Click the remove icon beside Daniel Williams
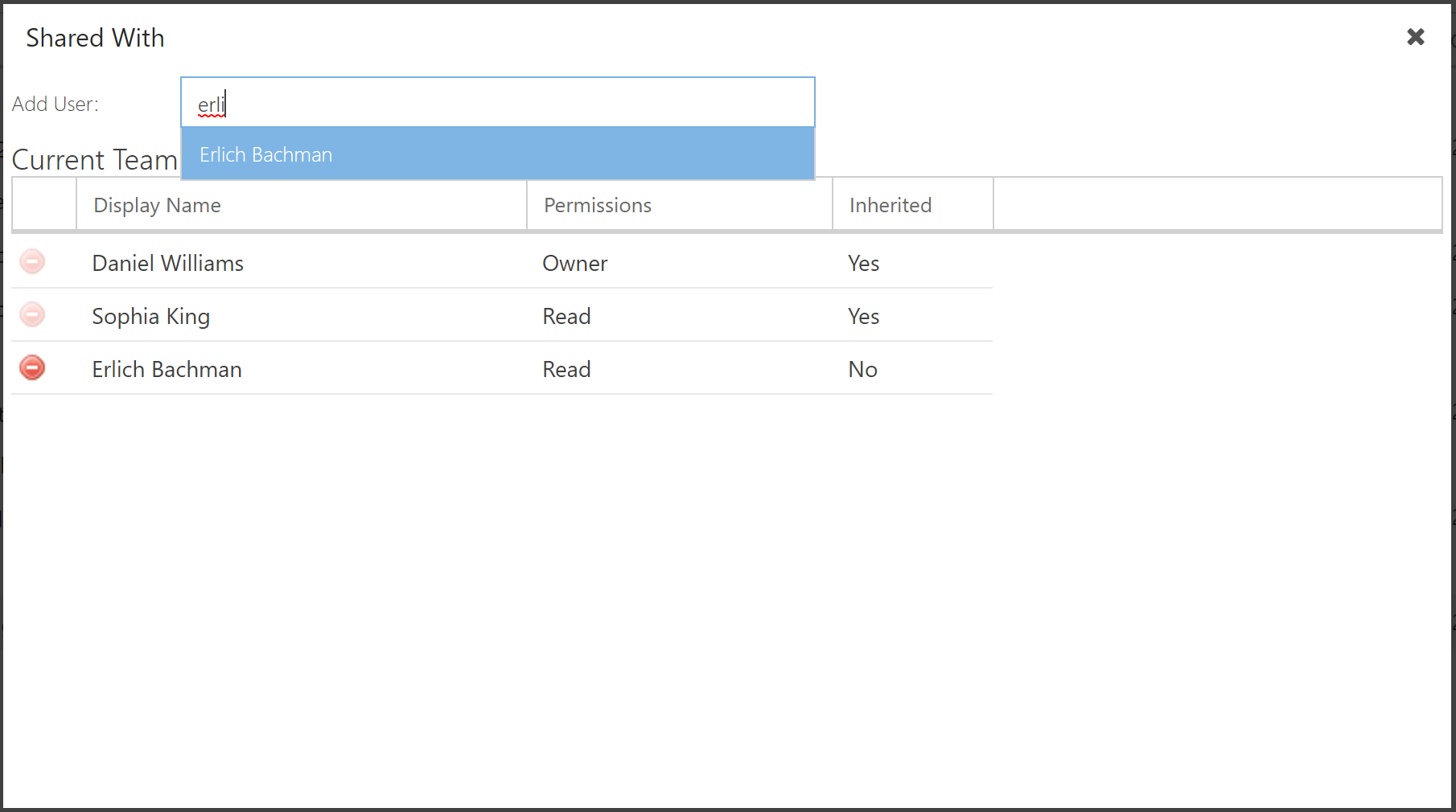Viewport: 1456px width, 812px height. [x=32, y=262]
